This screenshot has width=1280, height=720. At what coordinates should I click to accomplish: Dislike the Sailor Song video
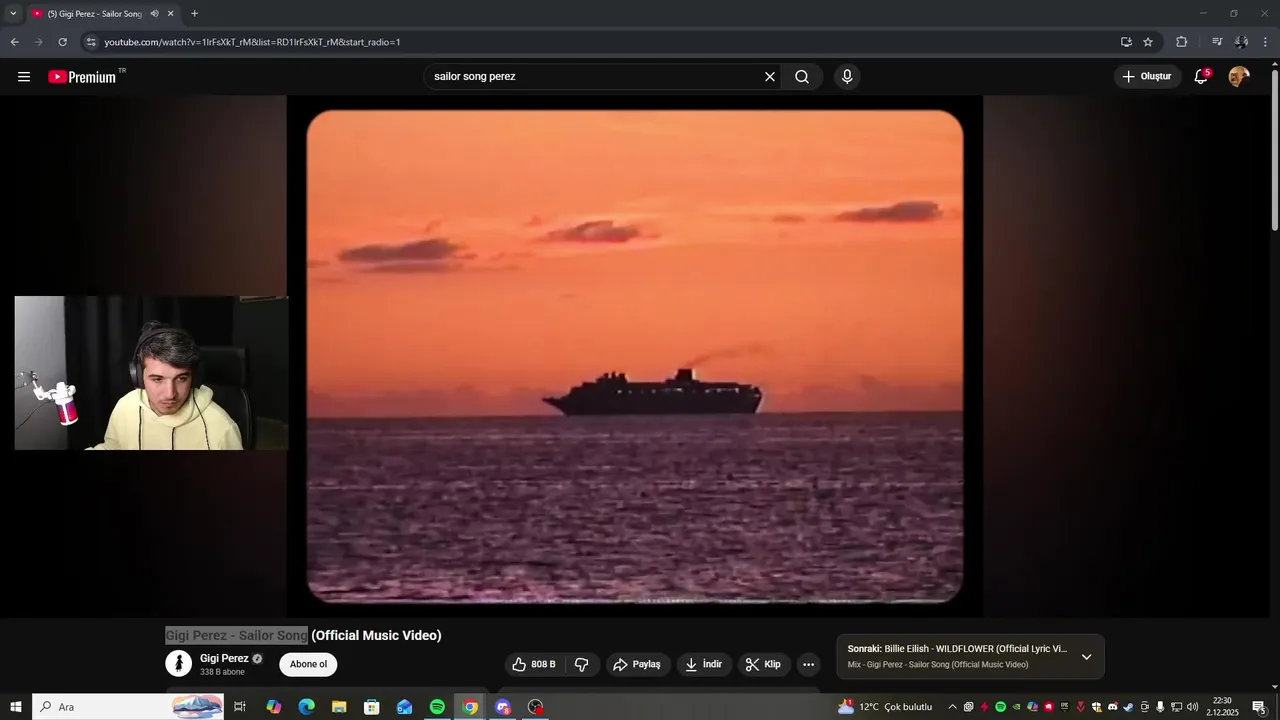click(x=582, y=664)
